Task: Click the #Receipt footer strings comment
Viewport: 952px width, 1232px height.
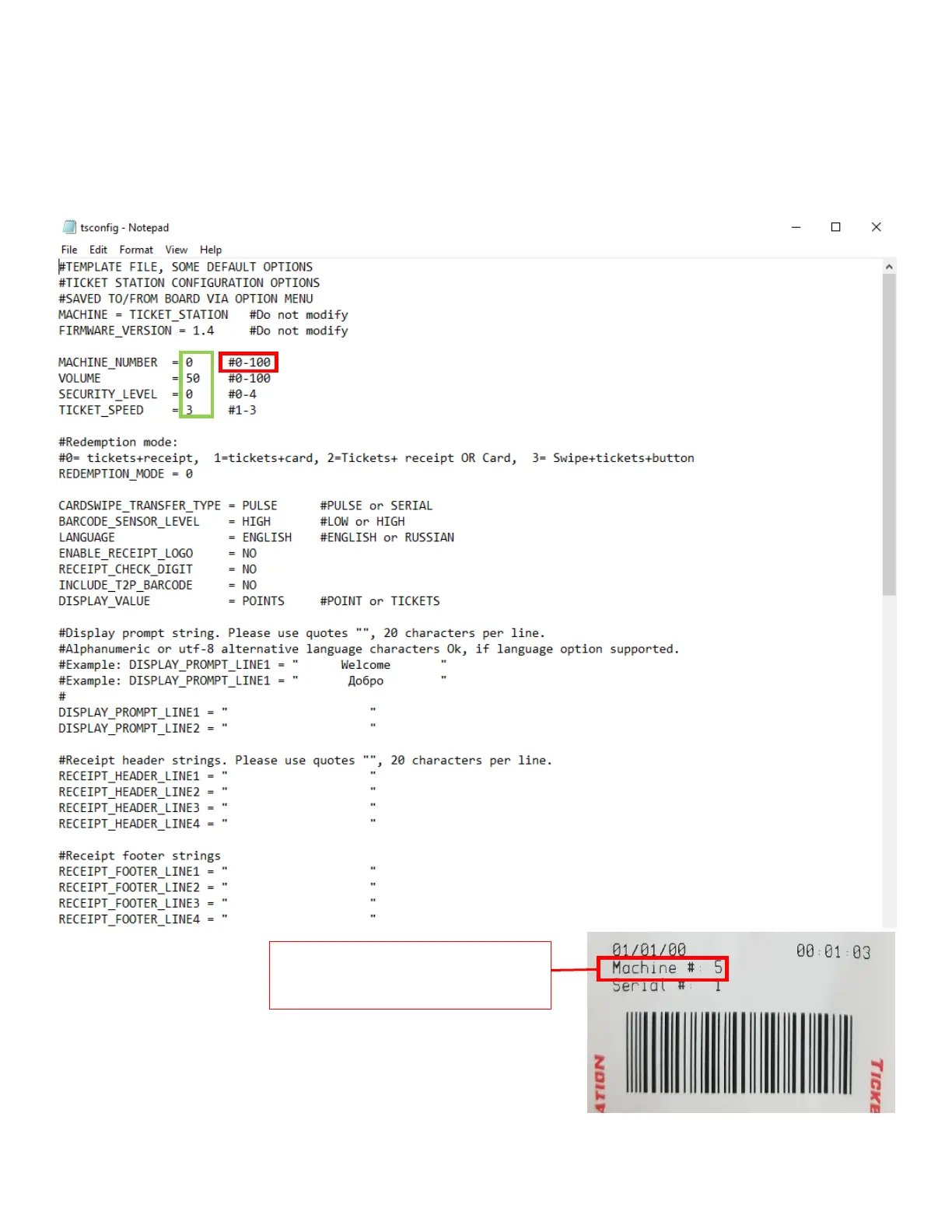Action: pyautogui.click(x=140, y=856)
